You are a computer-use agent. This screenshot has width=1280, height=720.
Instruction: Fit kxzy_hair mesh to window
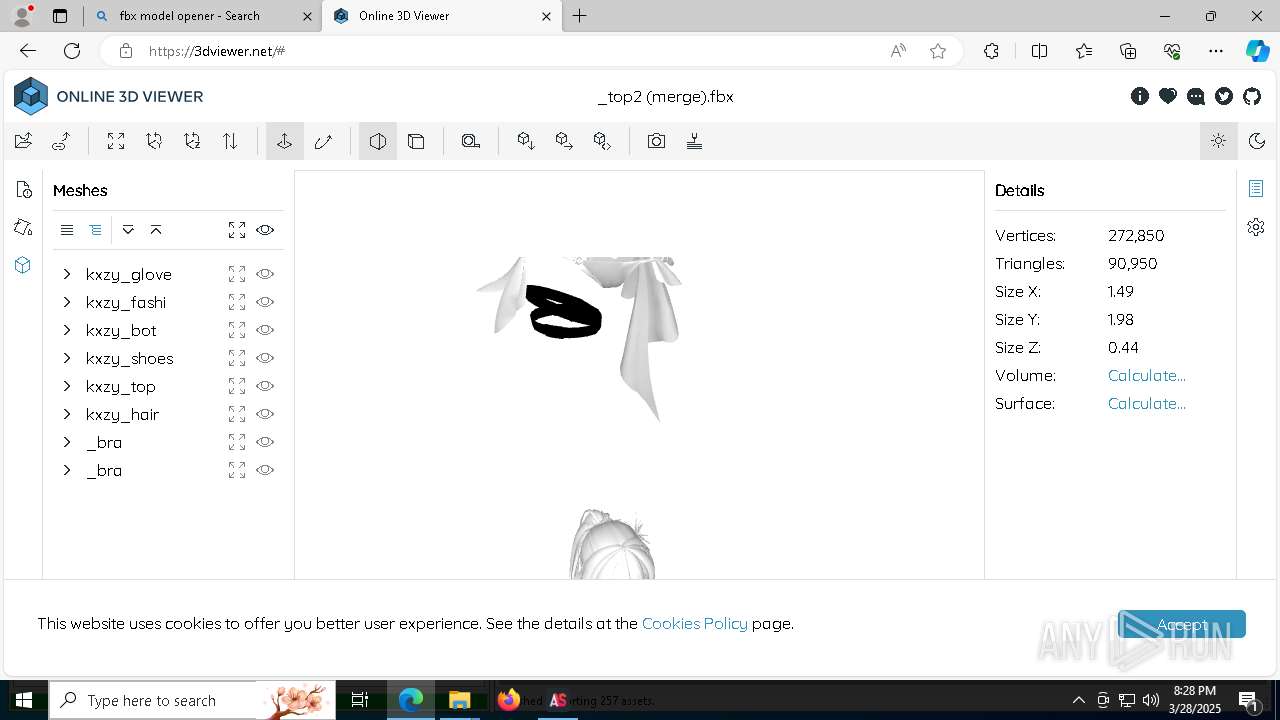click(x=237, y=414)
